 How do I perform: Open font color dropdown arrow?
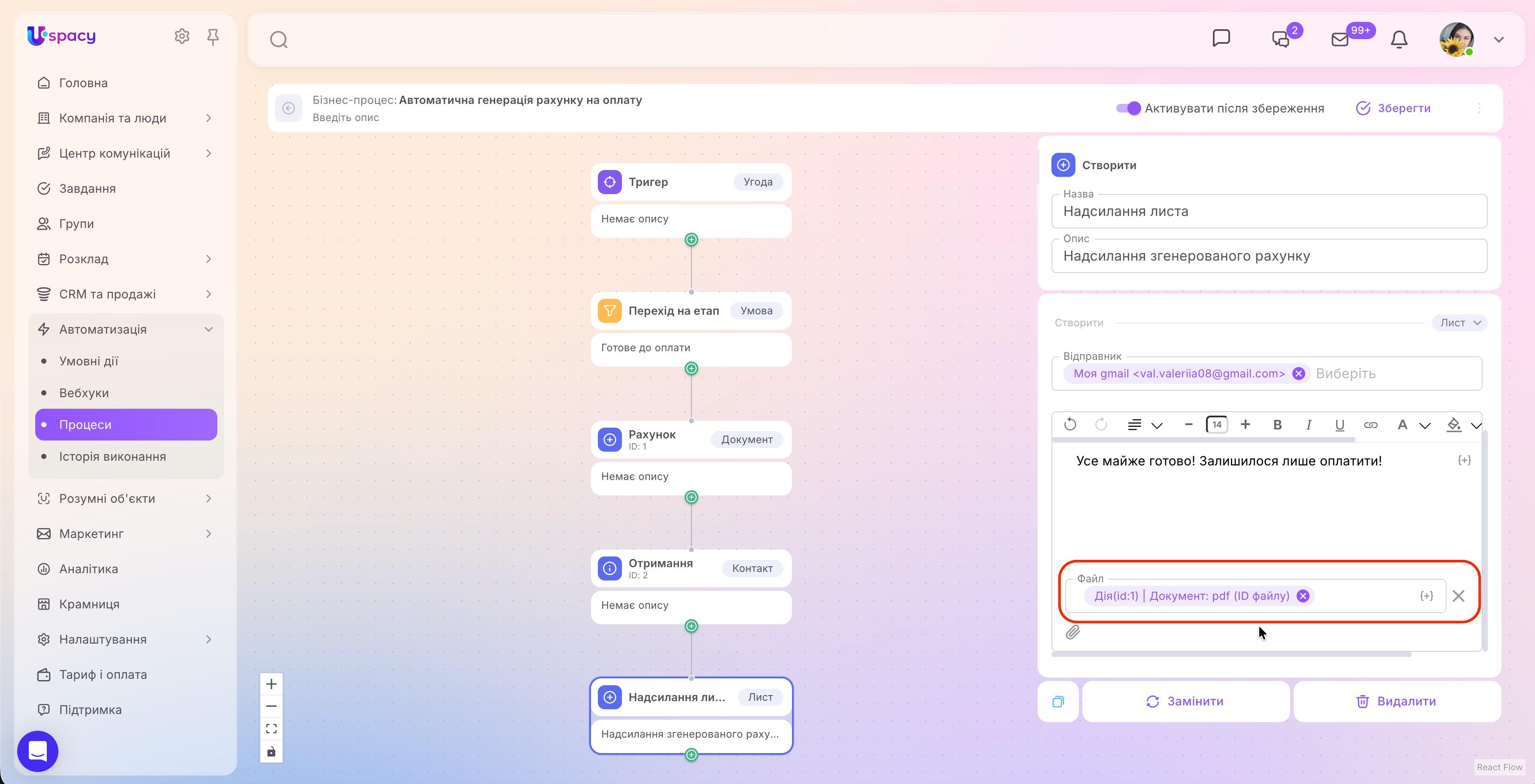coord(1424,425)
